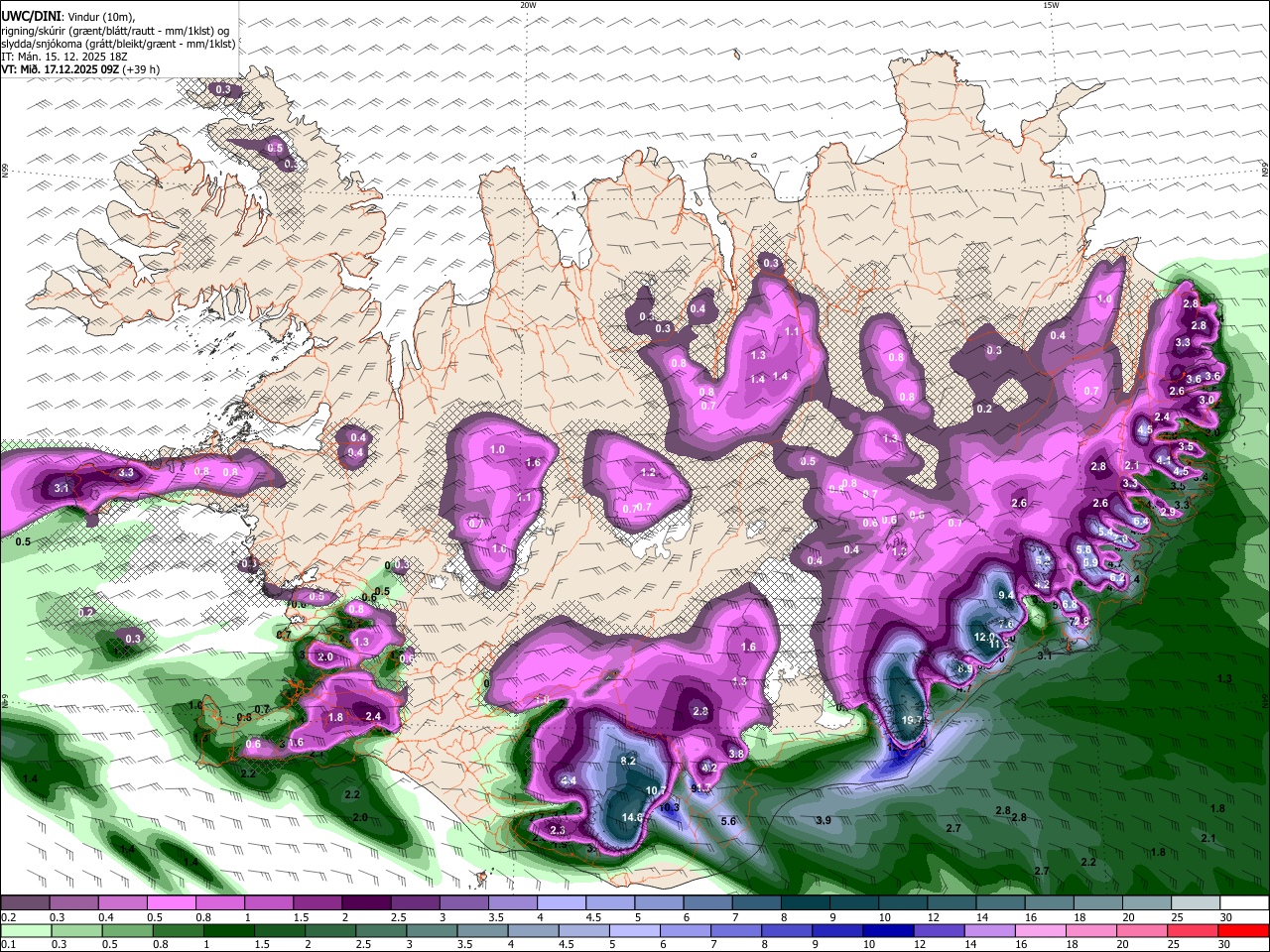Image resolution: width=1270 pixels, height=952 pixels.
Task: Click the '3.8' value on the map
Action: coord(736,754)
